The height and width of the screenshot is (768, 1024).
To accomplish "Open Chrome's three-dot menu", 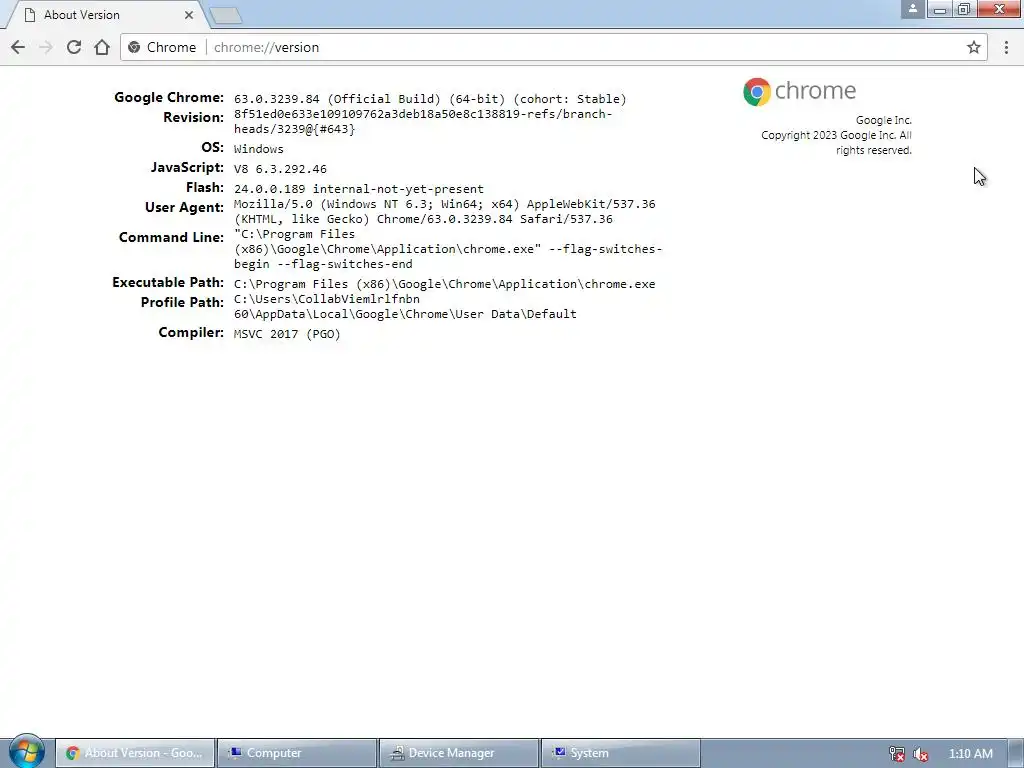I will click(1006, 47).
